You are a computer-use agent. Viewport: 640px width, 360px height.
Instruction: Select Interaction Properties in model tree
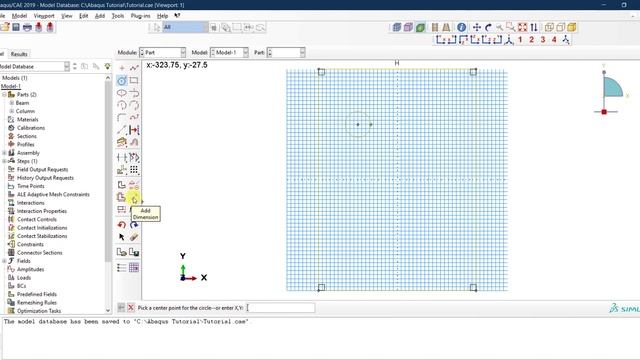coord(42,211)
